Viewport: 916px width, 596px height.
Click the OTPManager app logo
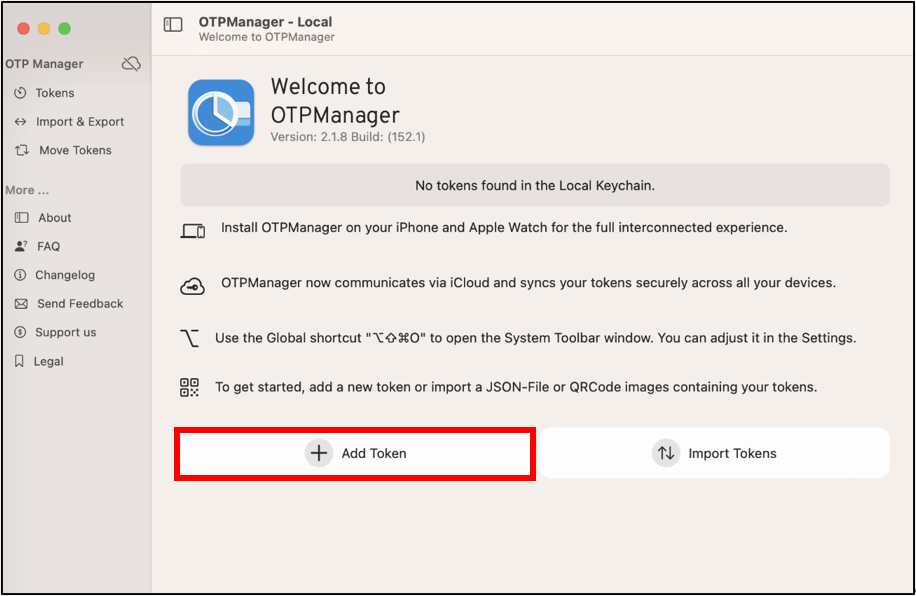(220, 112)
